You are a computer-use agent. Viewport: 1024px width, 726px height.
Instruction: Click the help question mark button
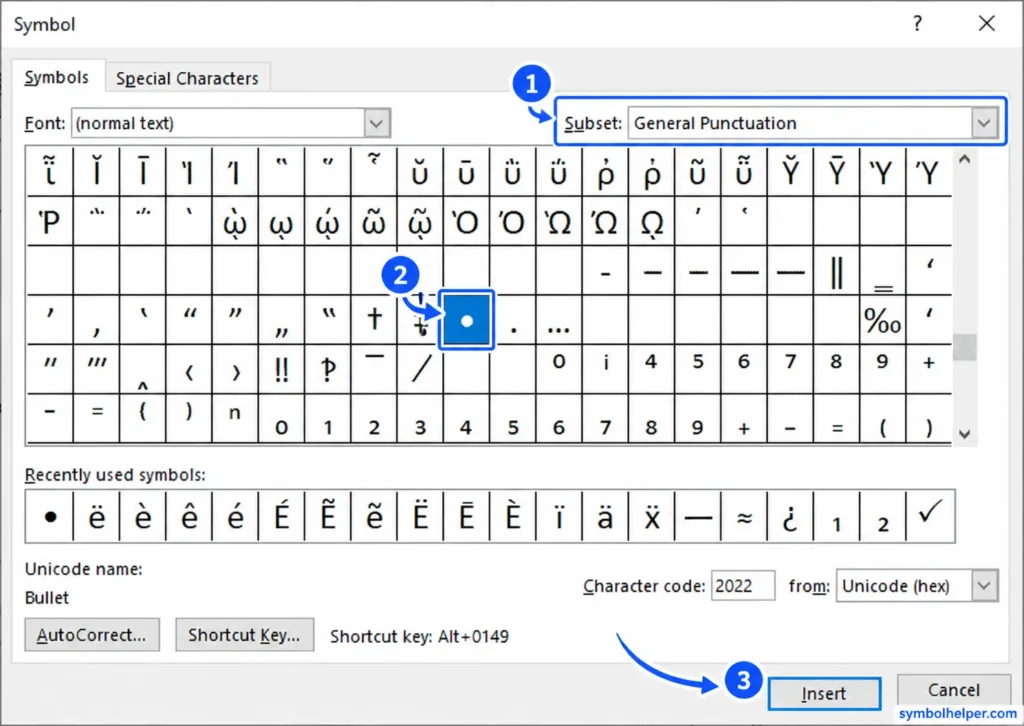point(918,24)
